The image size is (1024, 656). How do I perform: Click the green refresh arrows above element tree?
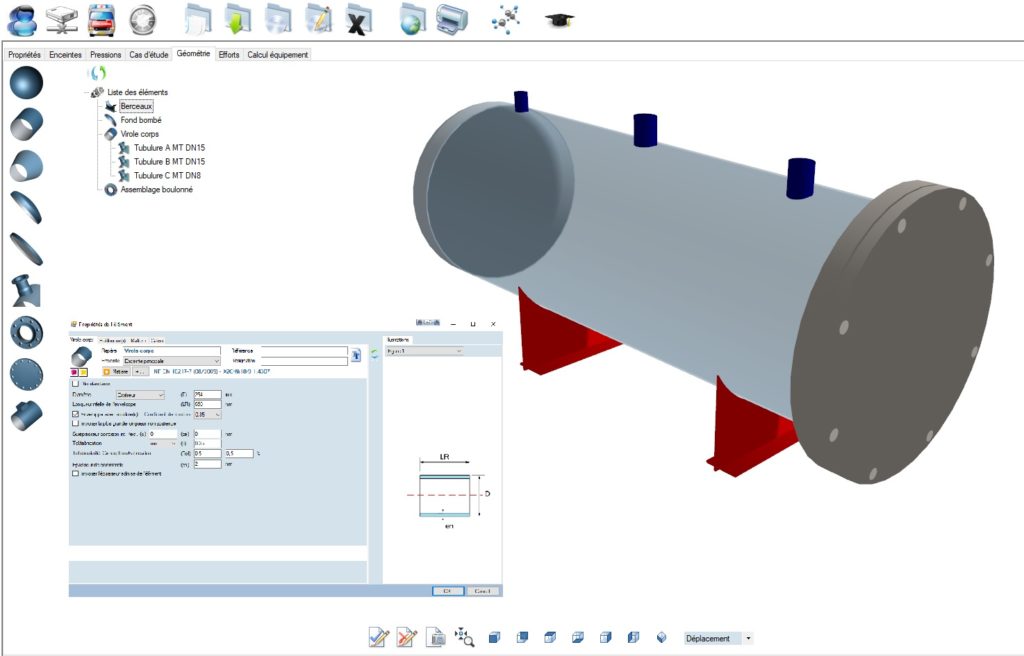pos(98,73)
